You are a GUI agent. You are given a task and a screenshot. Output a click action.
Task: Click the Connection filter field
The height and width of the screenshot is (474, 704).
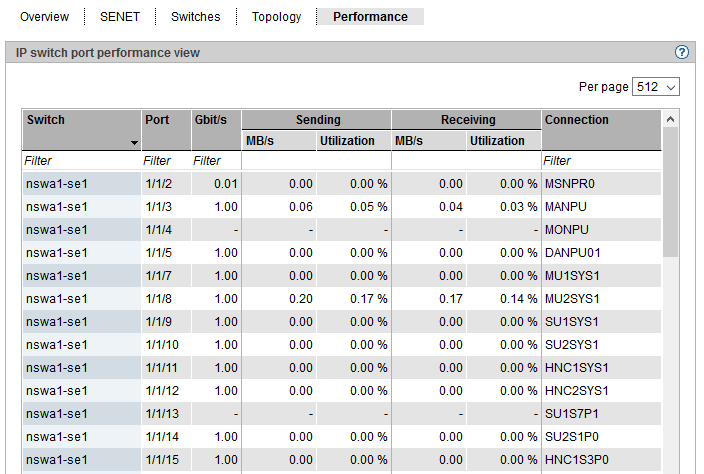[600, 160]
